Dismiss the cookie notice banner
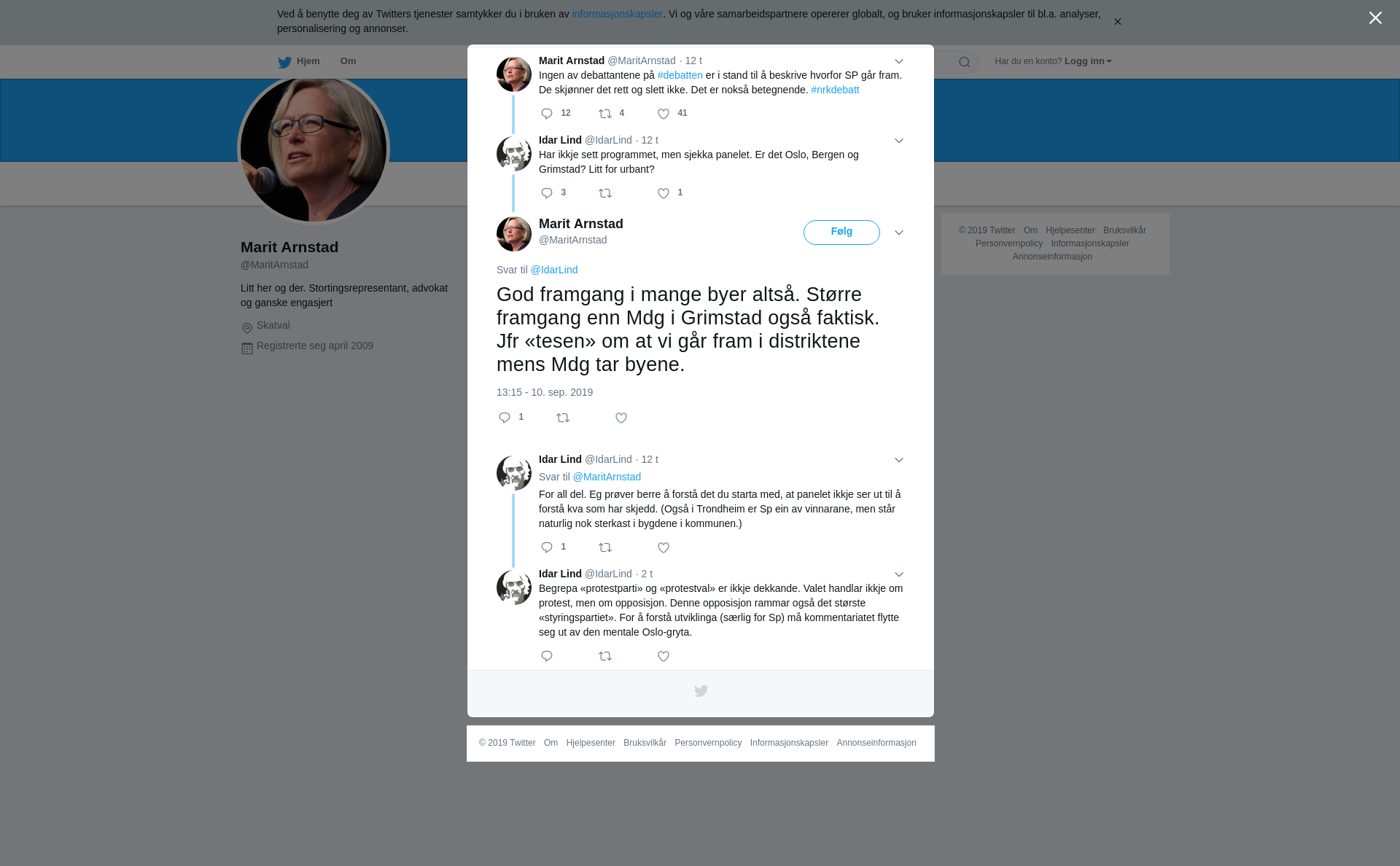1400x866 pixels. point(1117,22)
